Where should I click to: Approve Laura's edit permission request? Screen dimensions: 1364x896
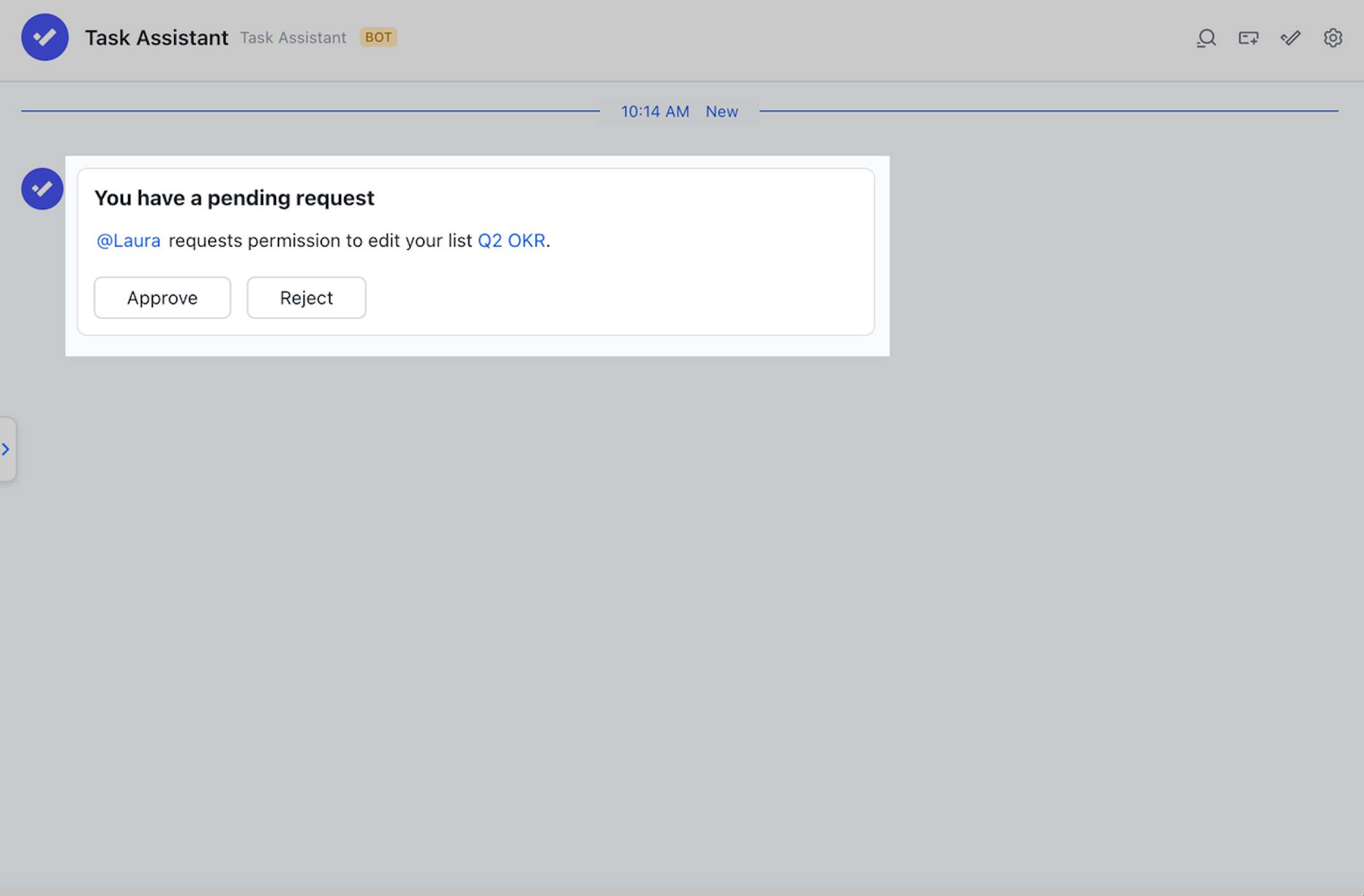click(162, 298)
